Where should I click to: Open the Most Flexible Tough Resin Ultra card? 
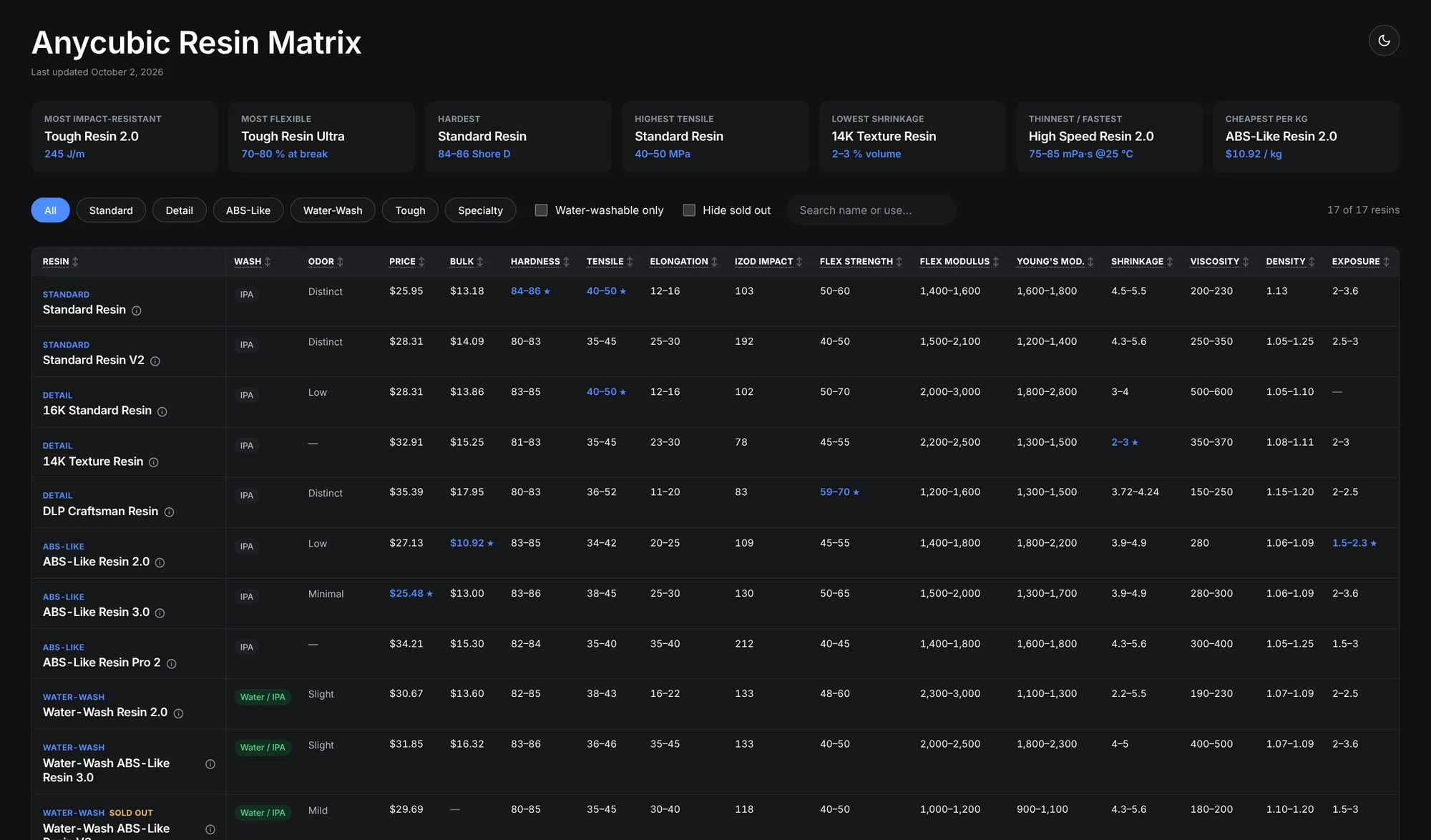pos(321,137)
